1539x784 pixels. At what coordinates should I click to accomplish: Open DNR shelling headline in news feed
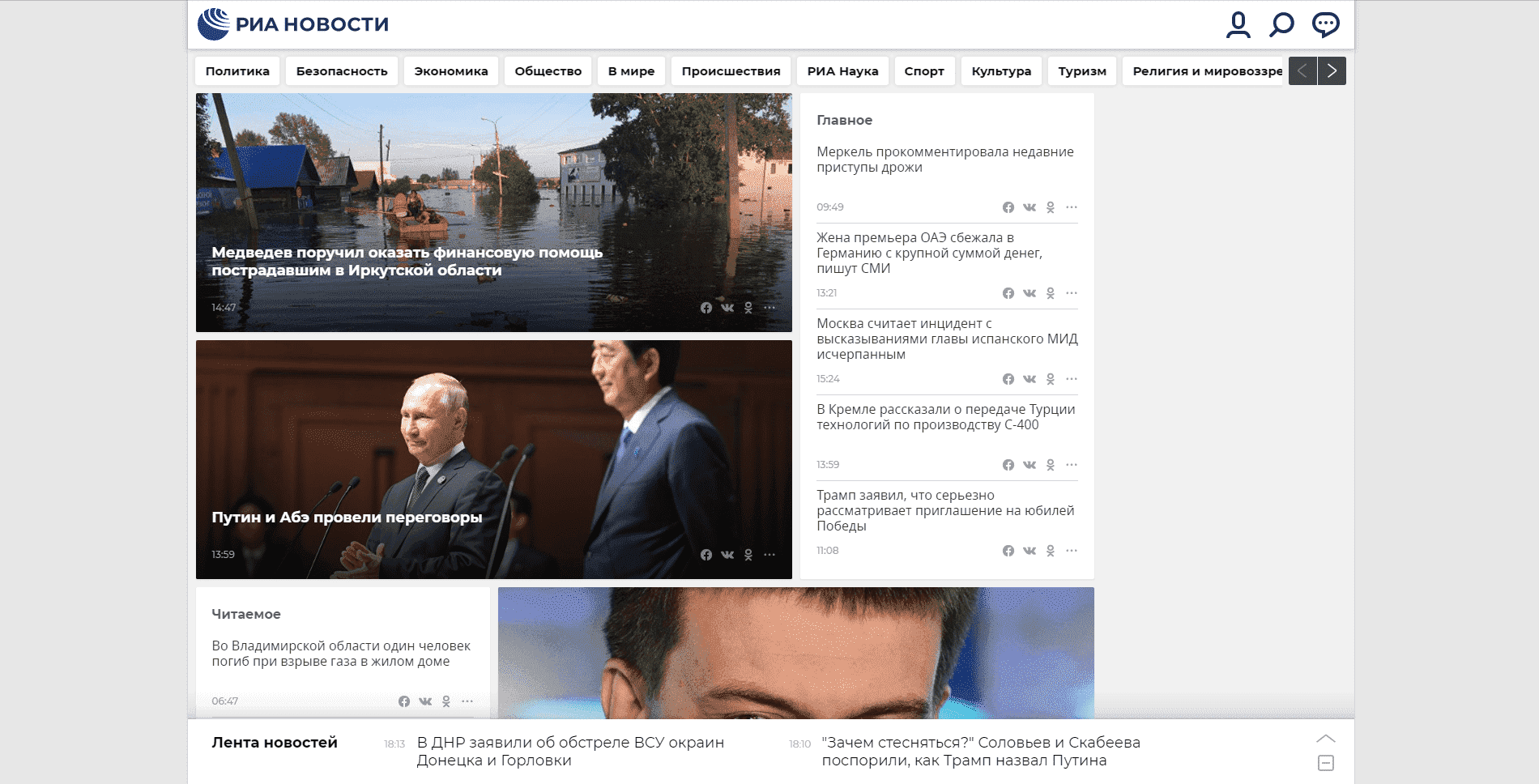pos(570,752)
